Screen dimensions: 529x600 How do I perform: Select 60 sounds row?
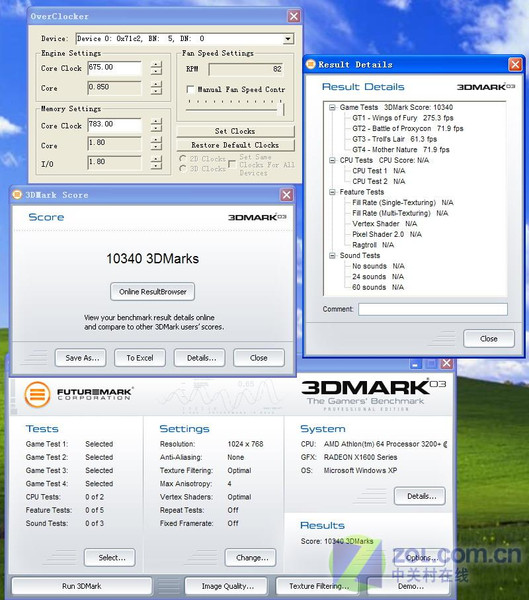click(378, 287)
